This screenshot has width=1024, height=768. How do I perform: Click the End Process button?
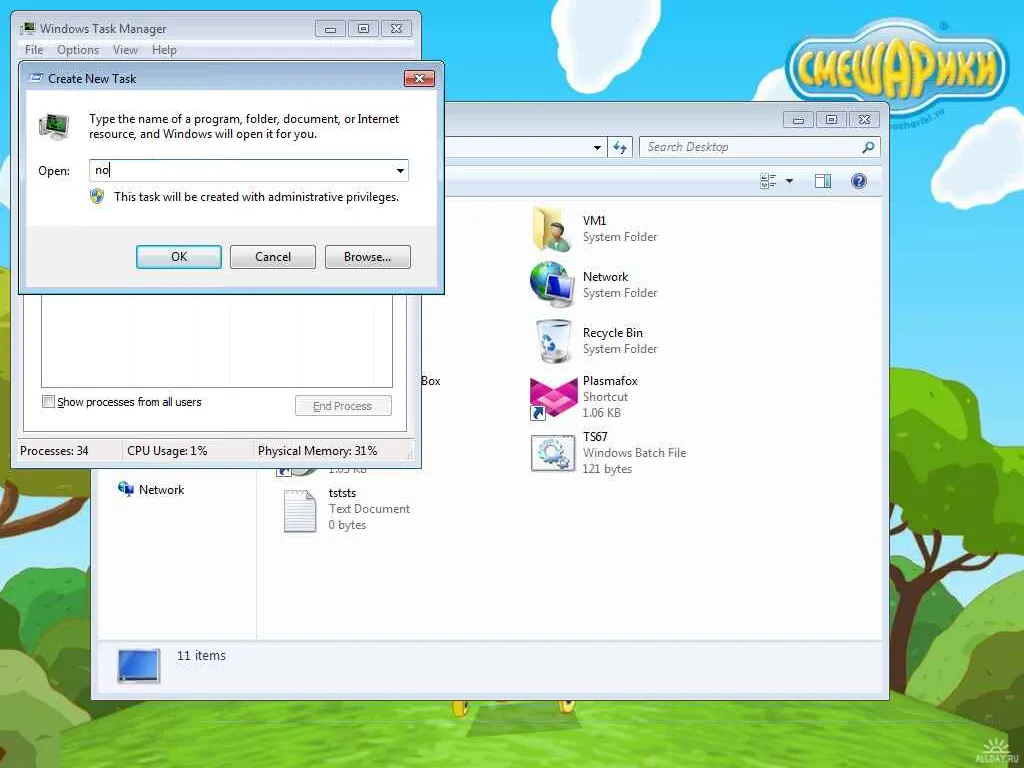[343, 406]
